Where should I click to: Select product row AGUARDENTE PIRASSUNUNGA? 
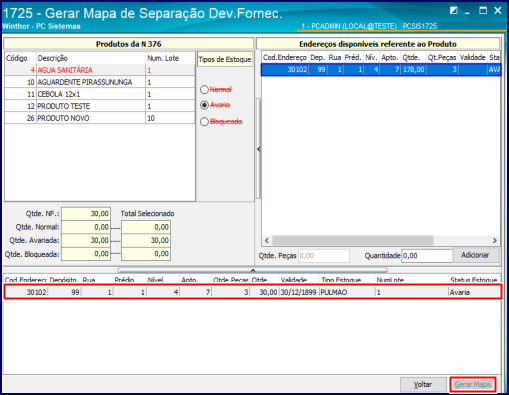click(x=100, y=82)
